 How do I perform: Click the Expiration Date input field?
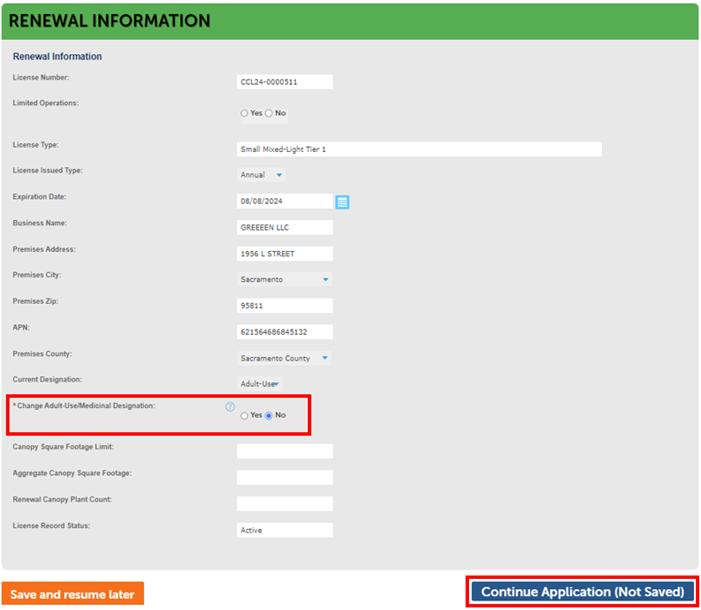[284, 201]
